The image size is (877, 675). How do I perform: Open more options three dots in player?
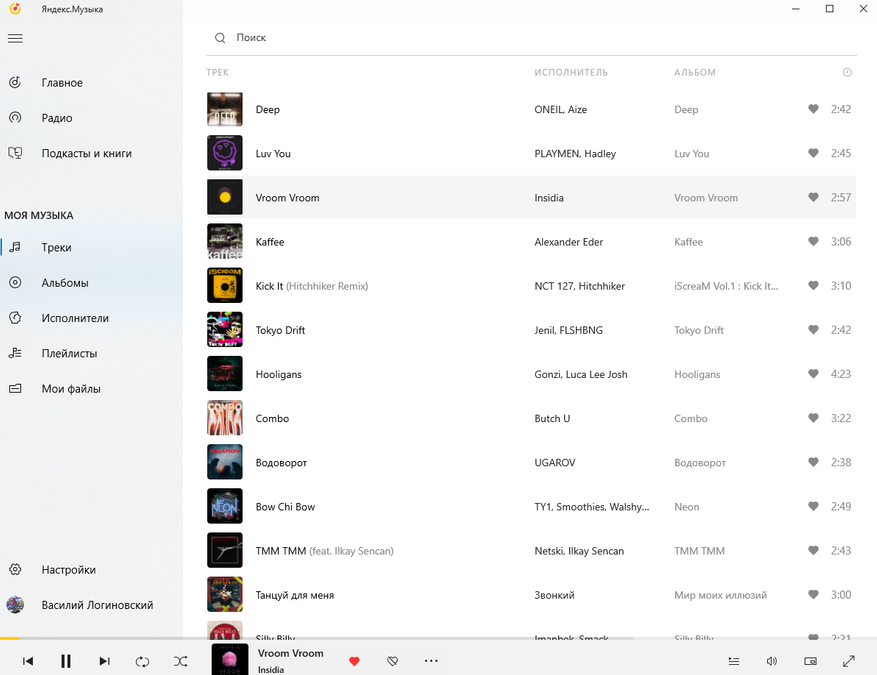point(431,661)
